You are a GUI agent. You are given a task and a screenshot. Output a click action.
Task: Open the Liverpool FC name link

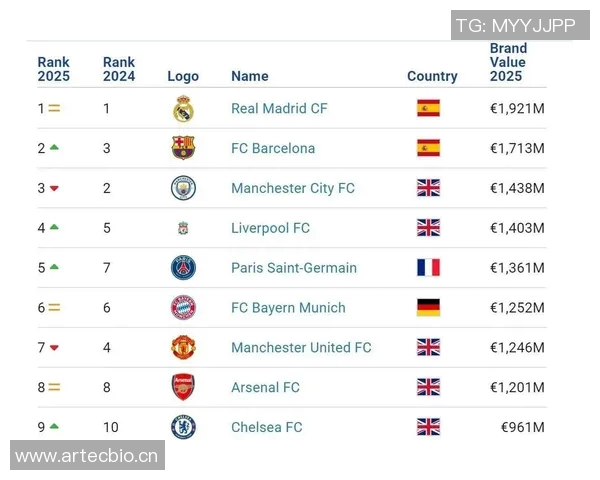[x=270, y=228]
